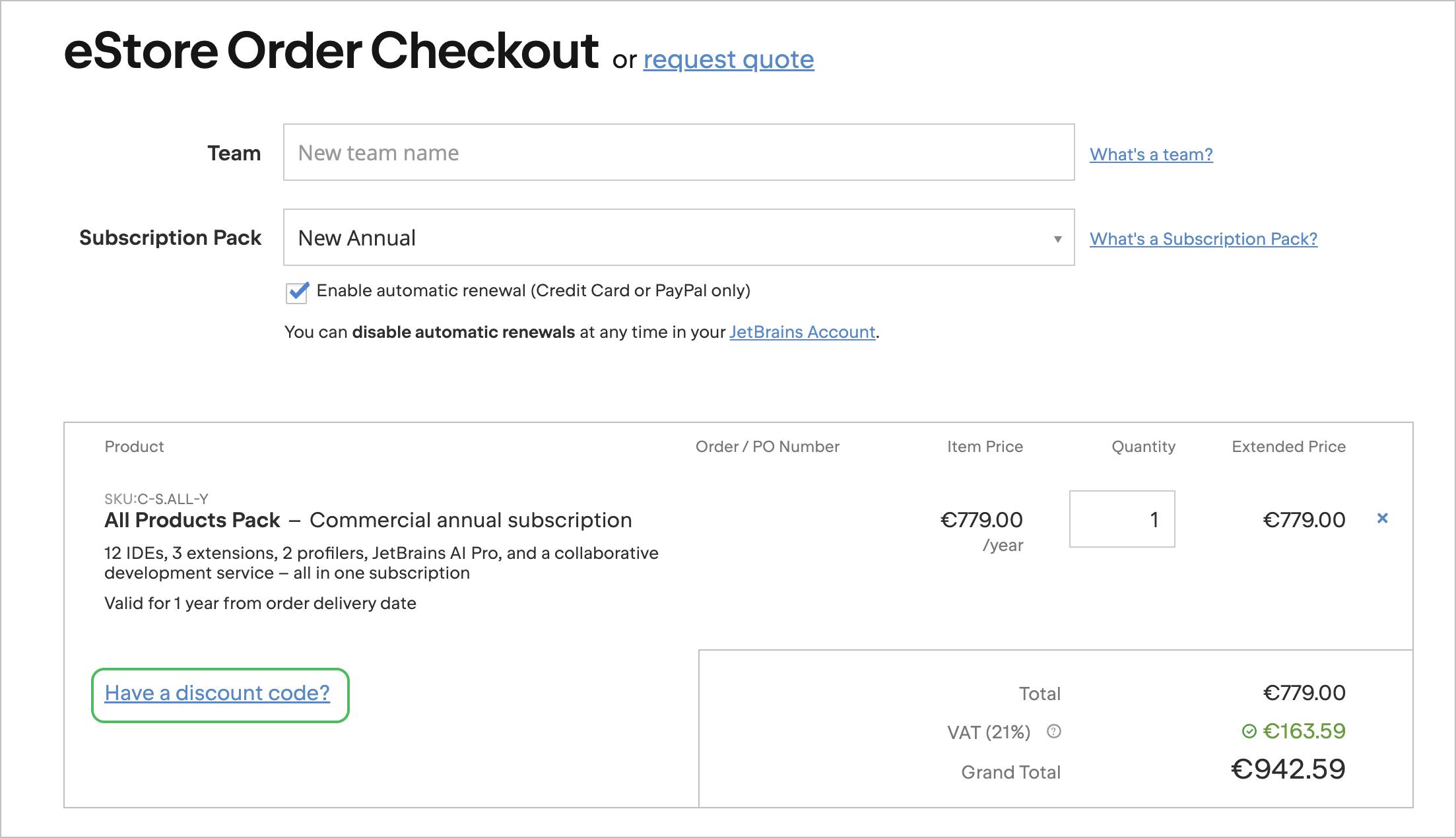Screen dimensions: 1456x838
Task: Open the request quote link
Action: point(729,59)
